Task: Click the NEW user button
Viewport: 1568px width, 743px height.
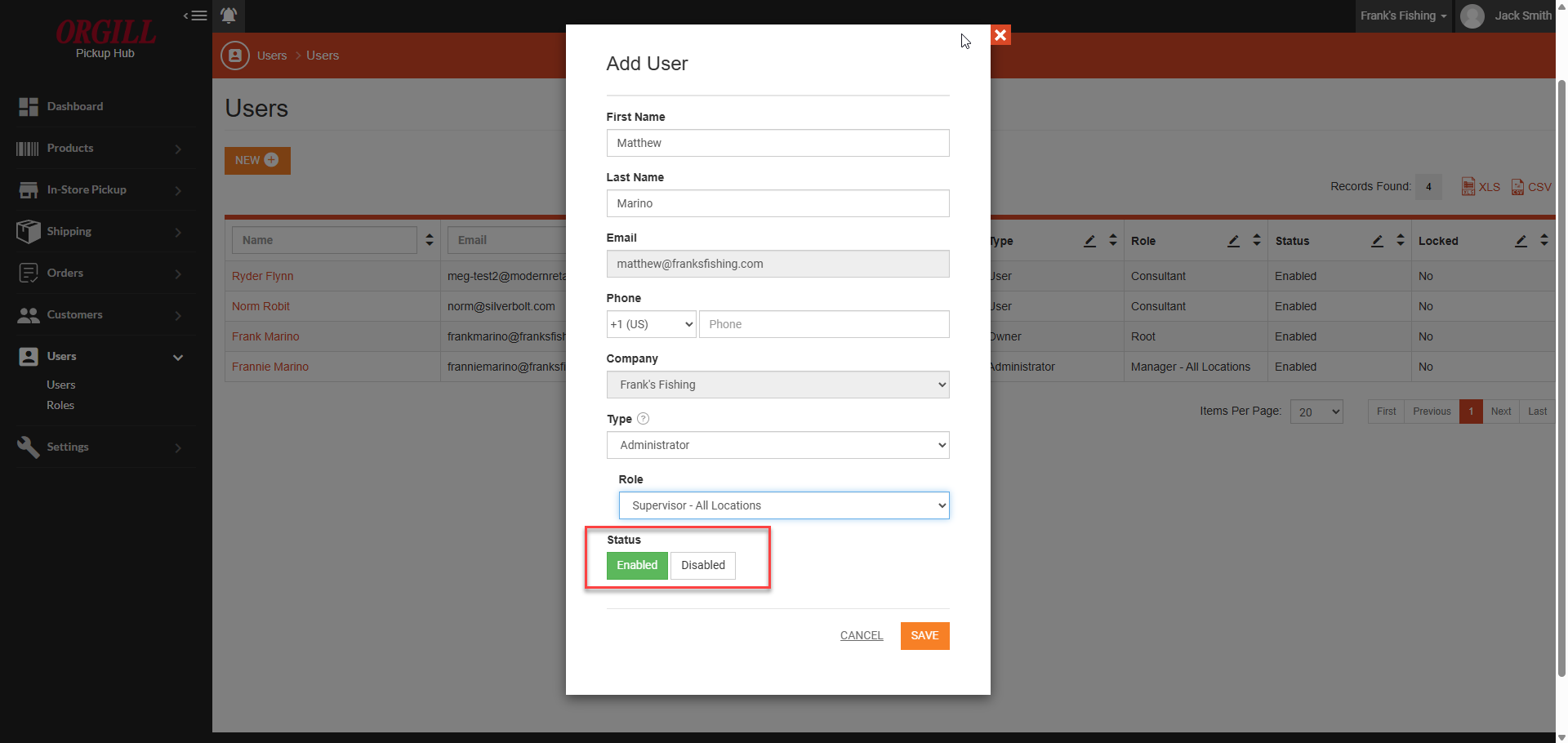Action: point(257,161)
